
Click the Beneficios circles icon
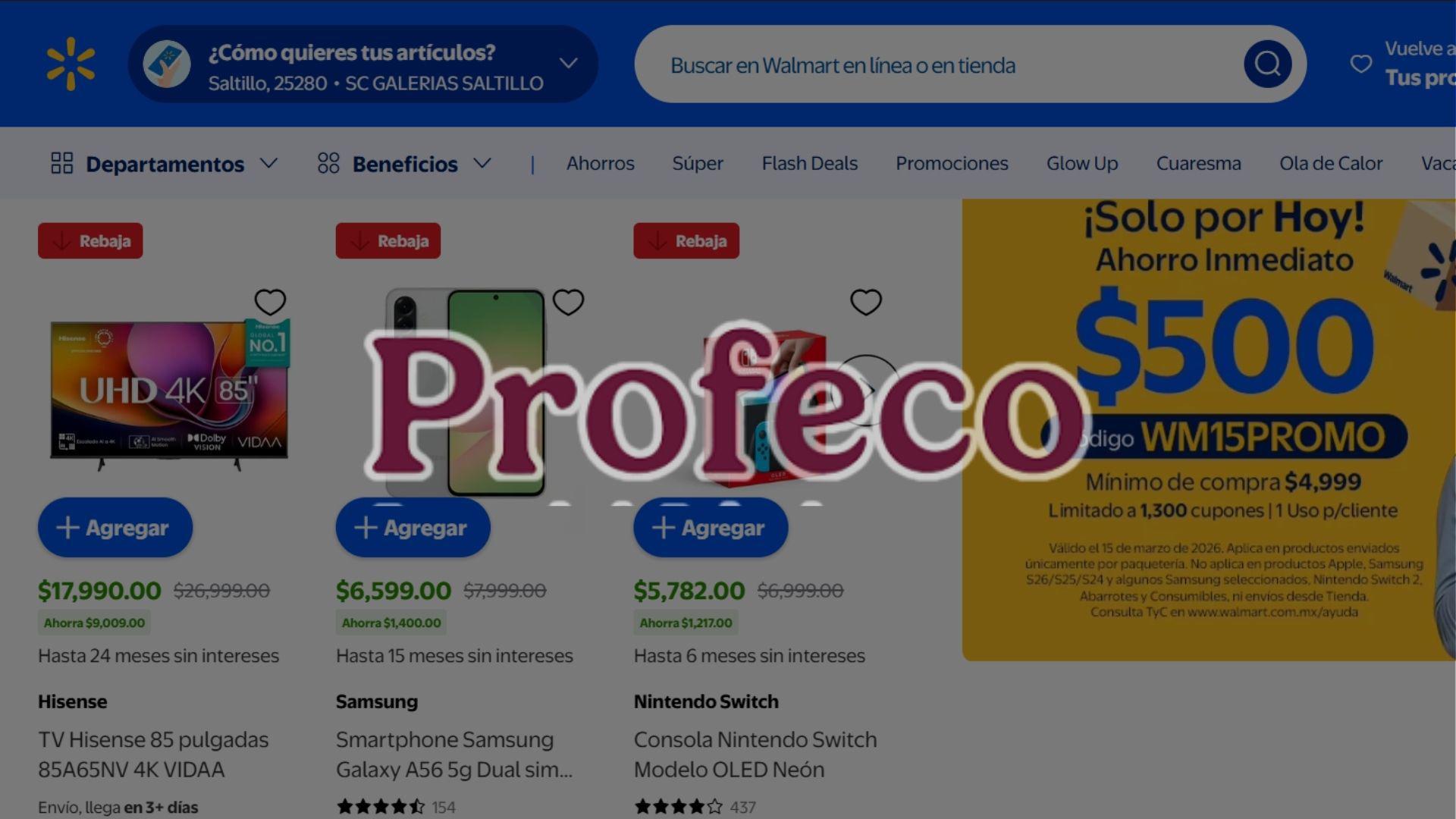point(328,163)
